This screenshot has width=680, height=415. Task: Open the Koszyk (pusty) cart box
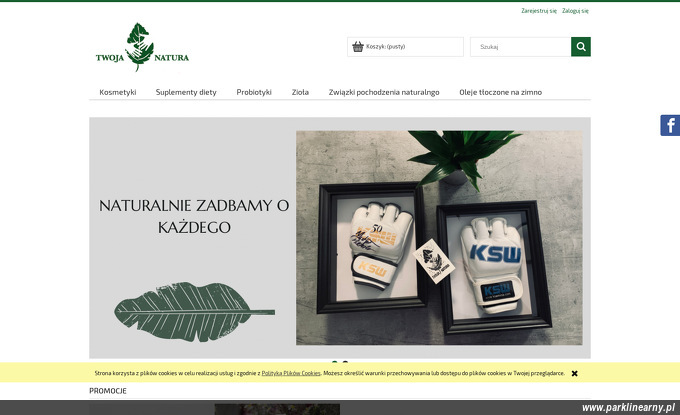[x=405, y=47]
